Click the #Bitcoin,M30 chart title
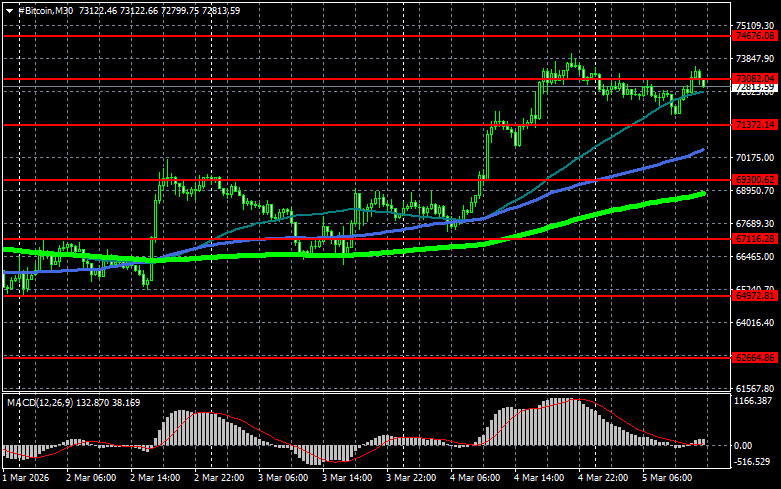 point(46,10)
